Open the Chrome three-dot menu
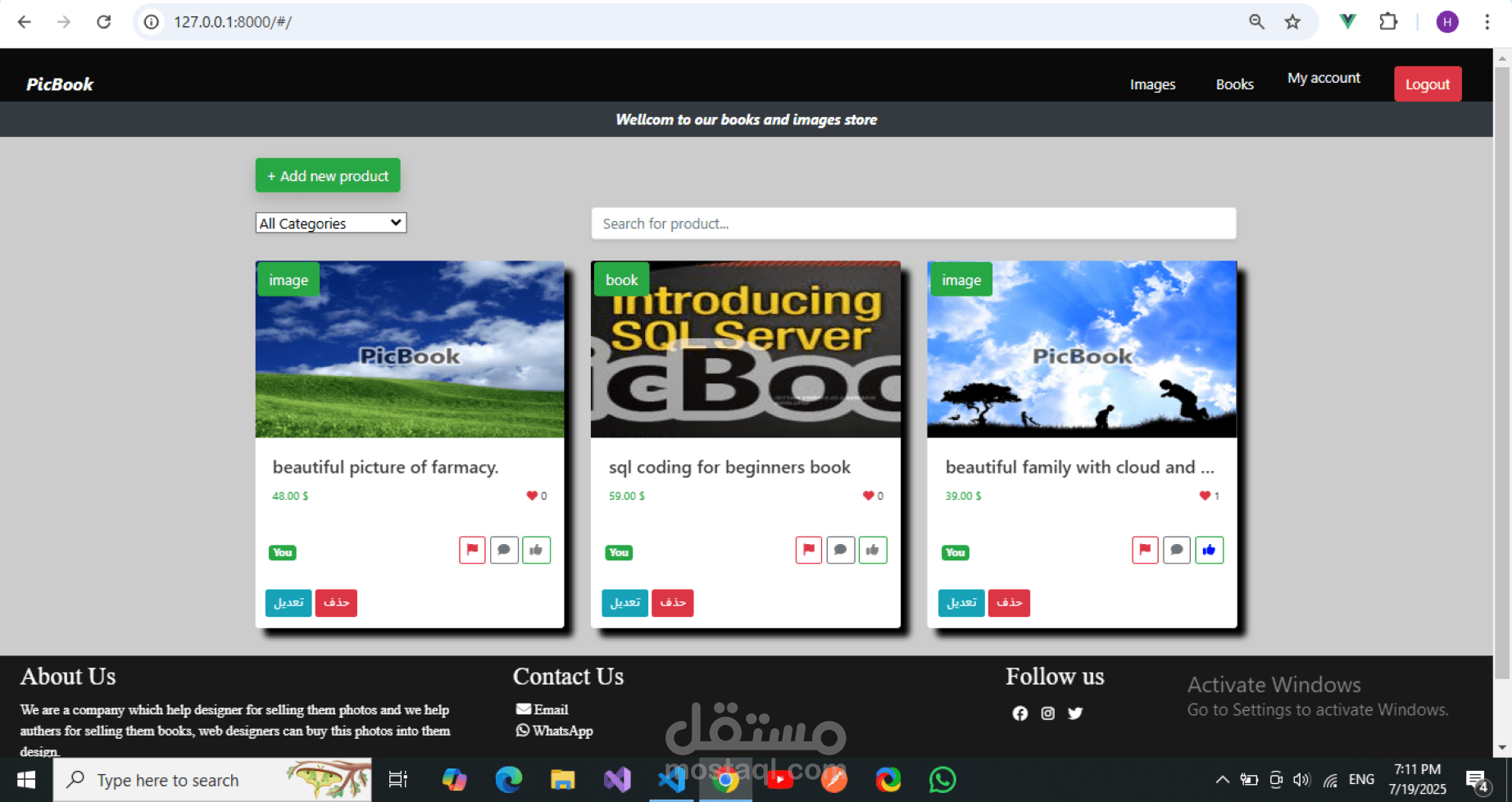 coord(1487,22)
